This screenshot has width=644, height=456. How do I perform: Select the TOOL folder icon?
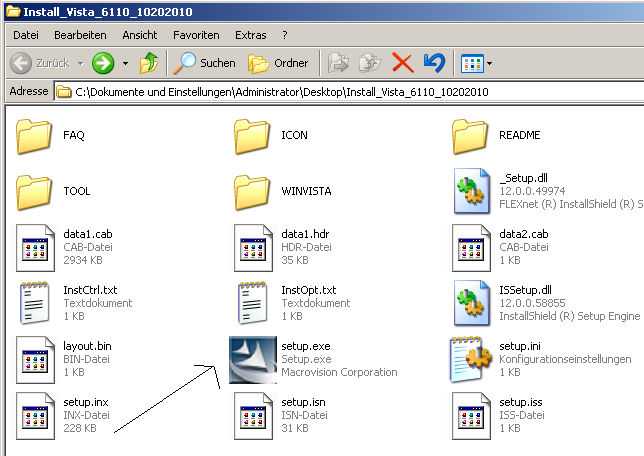[34, 192]
